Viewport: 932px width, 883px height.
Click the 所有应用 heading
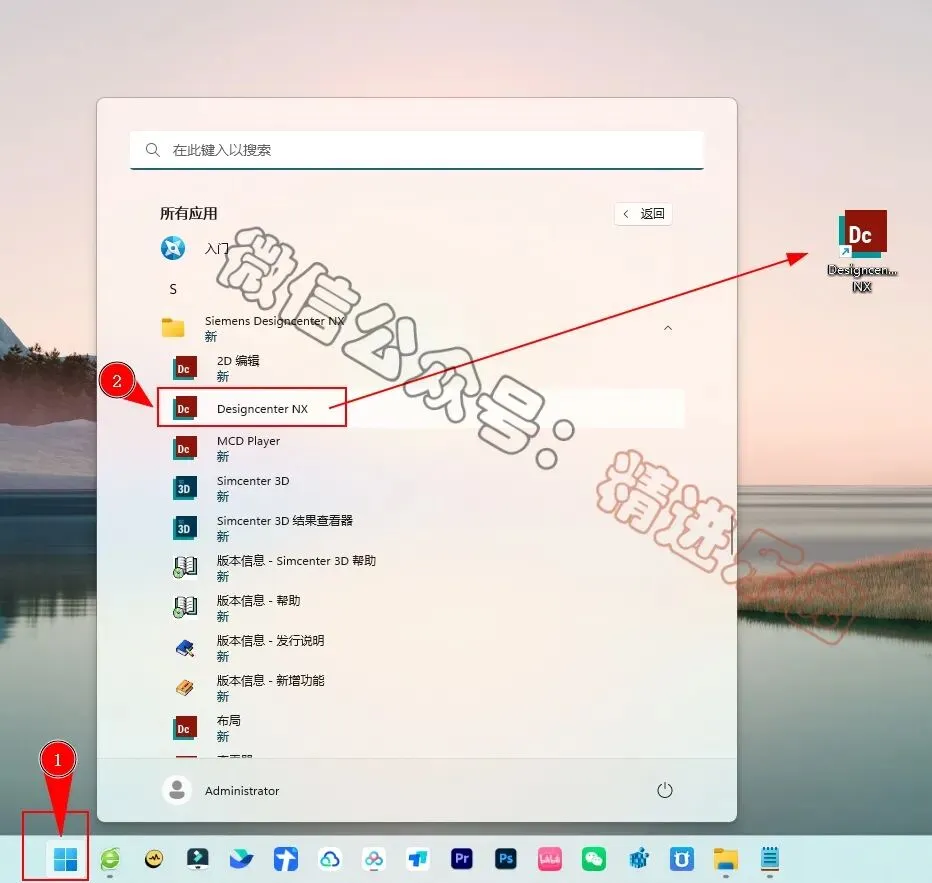tap(188, 213)
